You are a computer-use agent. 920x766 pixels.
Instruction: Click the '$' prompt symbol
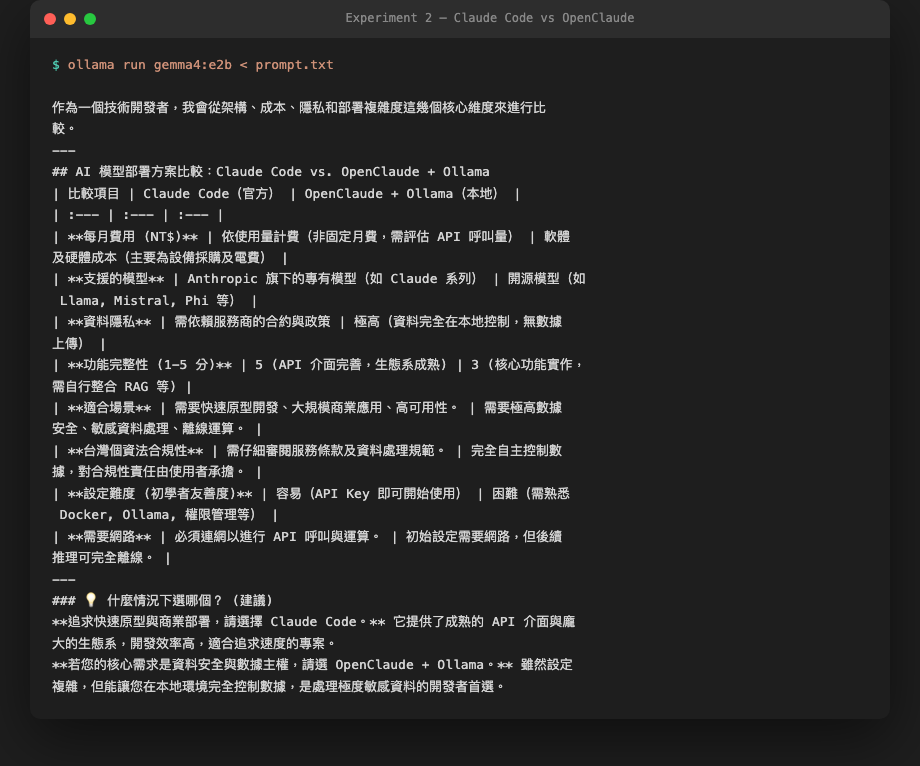(x=56, y=65)
